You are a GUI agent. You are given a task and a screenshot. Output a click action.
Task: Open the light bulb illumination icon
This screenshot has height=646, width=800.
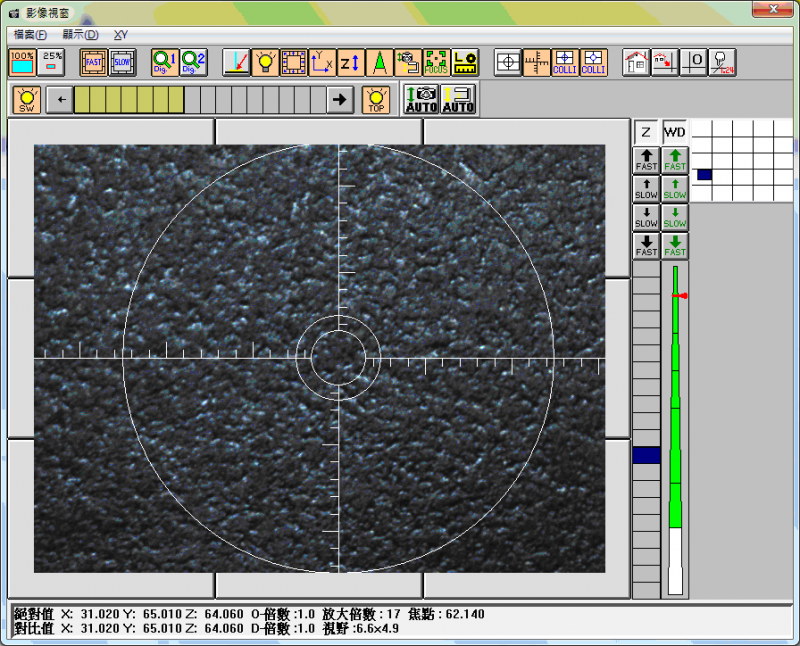265,63
